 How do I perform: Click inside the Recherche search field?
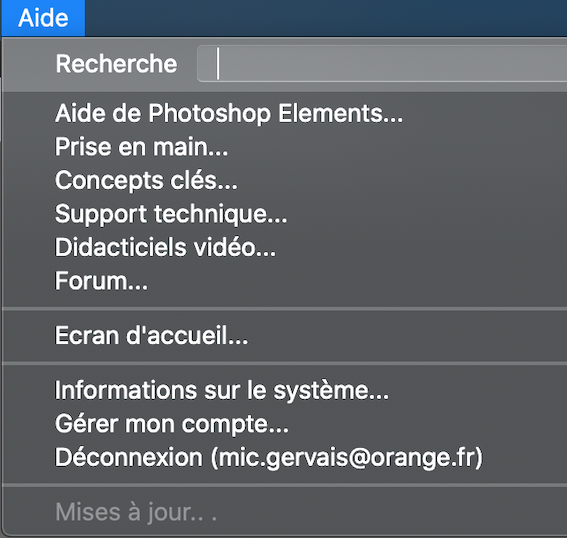click(x=382, y=64)
